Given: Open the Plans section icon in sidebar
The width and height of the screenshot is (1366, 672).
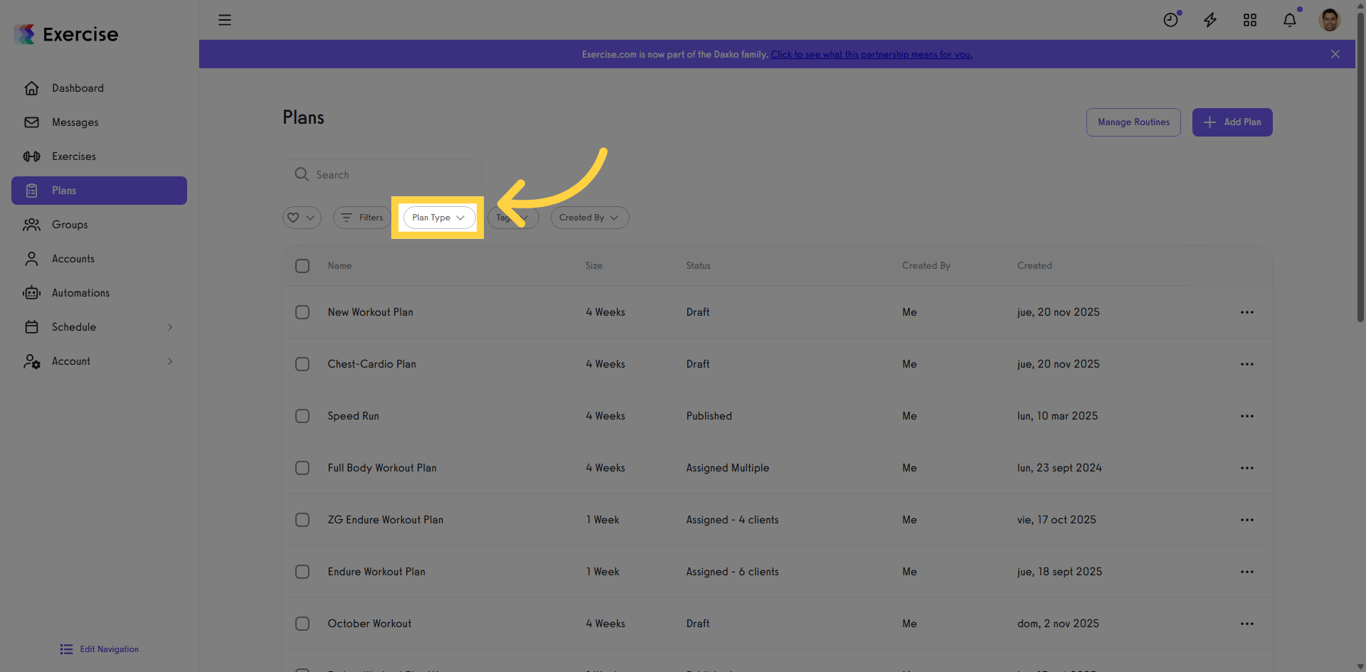Looking at the screenshot, I should click(x=32, y=190).
